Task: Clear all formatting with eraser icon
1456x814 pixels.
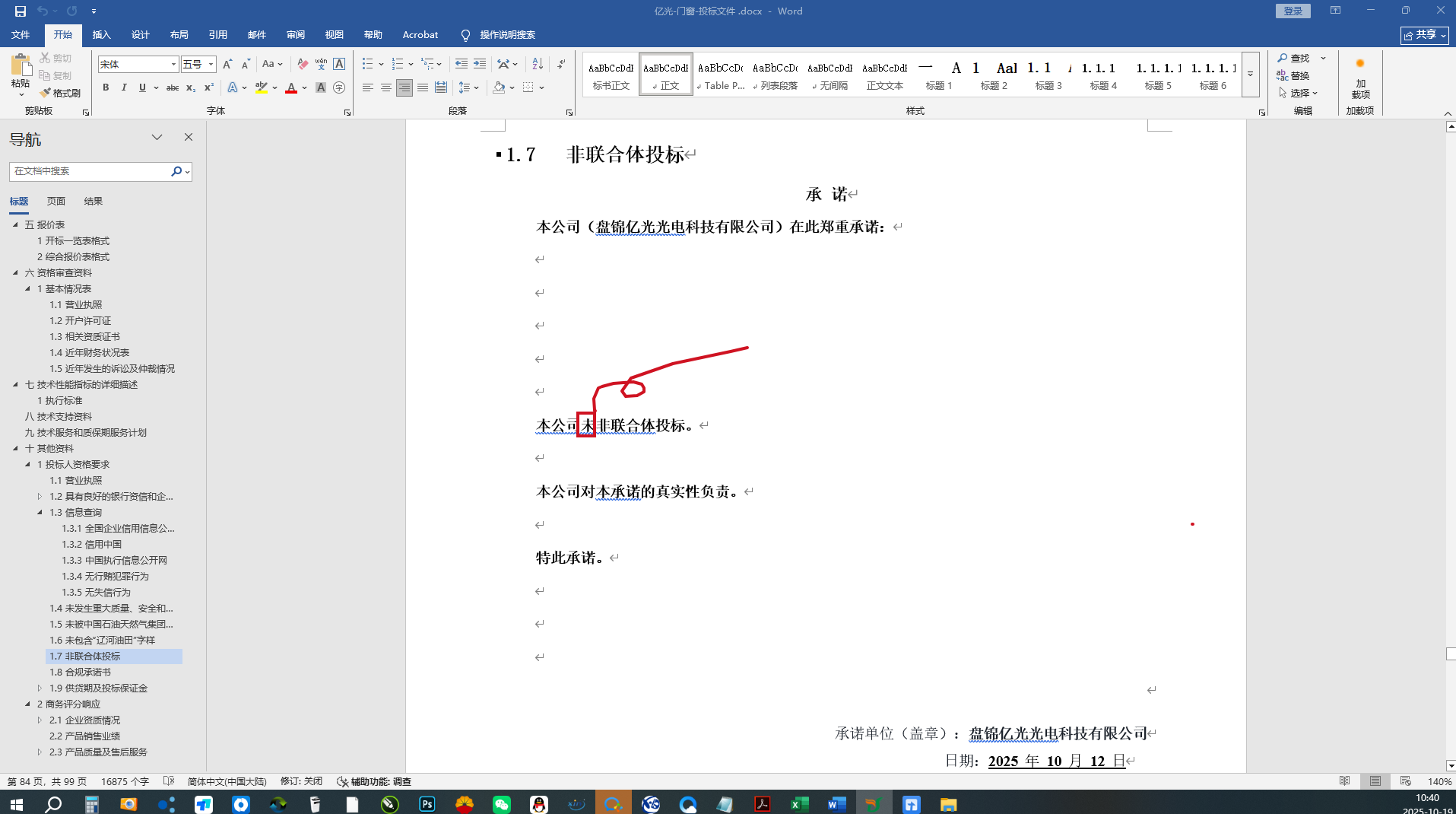Action: (303, 65)
